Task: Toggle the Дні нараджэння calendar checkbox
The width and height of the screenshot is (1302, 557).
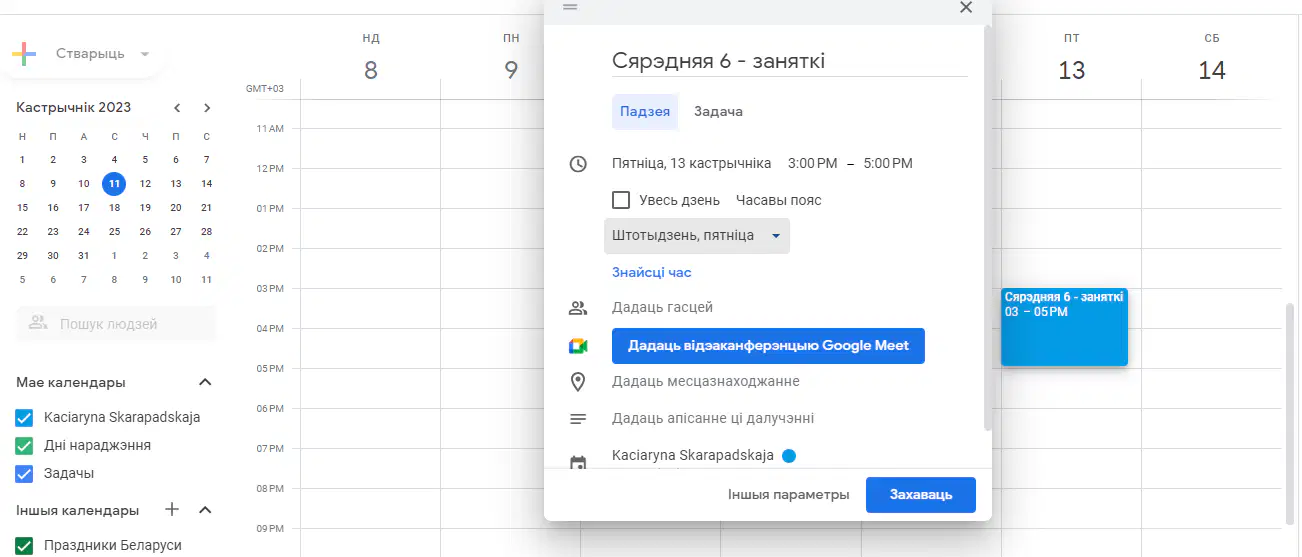Action: pos(25,445)
